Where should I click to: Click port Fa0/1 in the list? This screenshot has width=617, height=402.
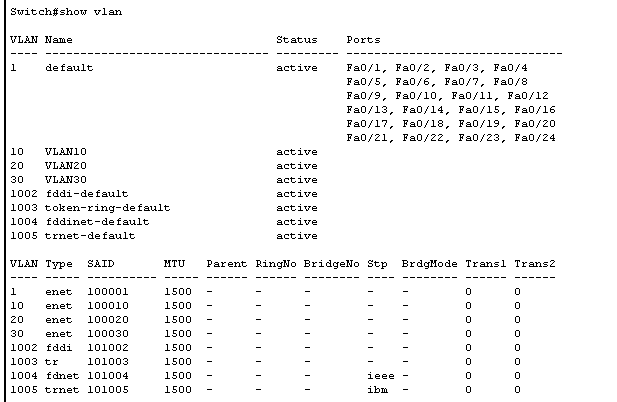(x=364, y=68)
